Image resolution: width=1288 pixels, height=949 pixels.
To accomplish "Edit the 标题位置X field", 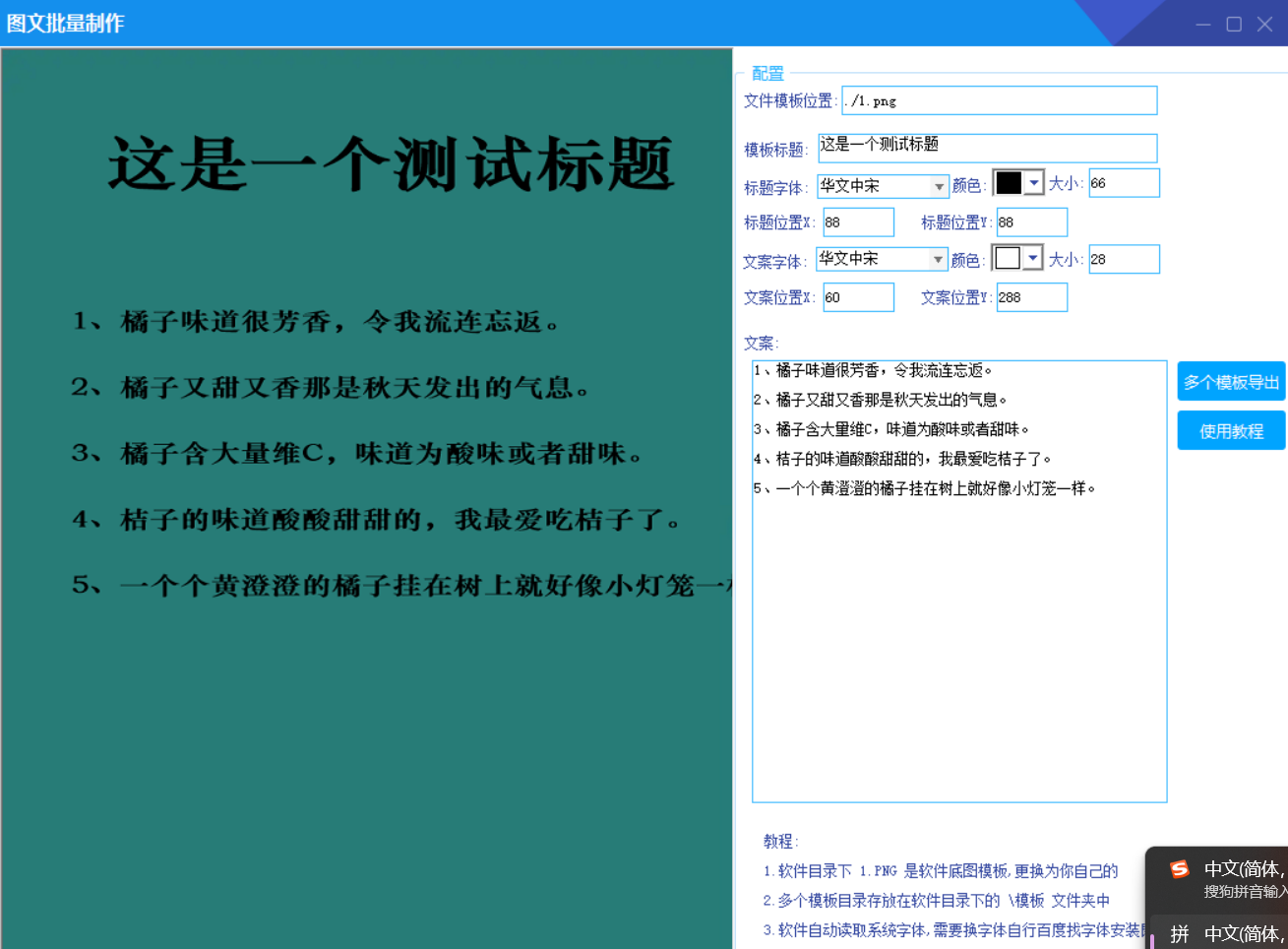I will point(858,222).
